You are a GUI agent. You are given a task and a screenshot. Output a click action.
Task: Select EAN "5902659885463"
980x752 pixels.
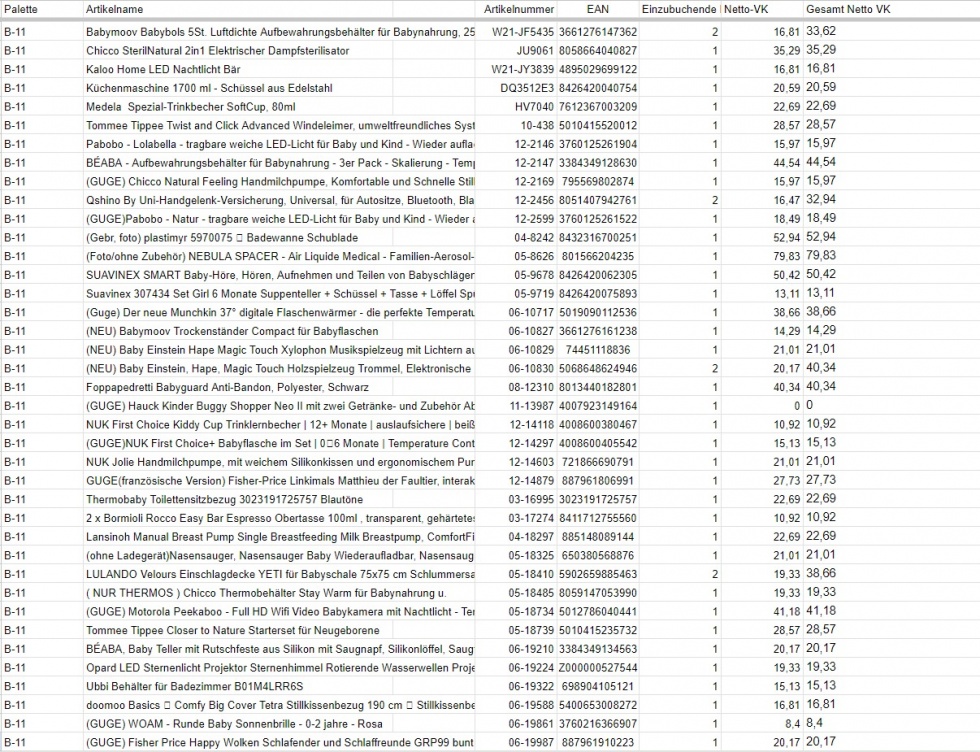[598, 574]
